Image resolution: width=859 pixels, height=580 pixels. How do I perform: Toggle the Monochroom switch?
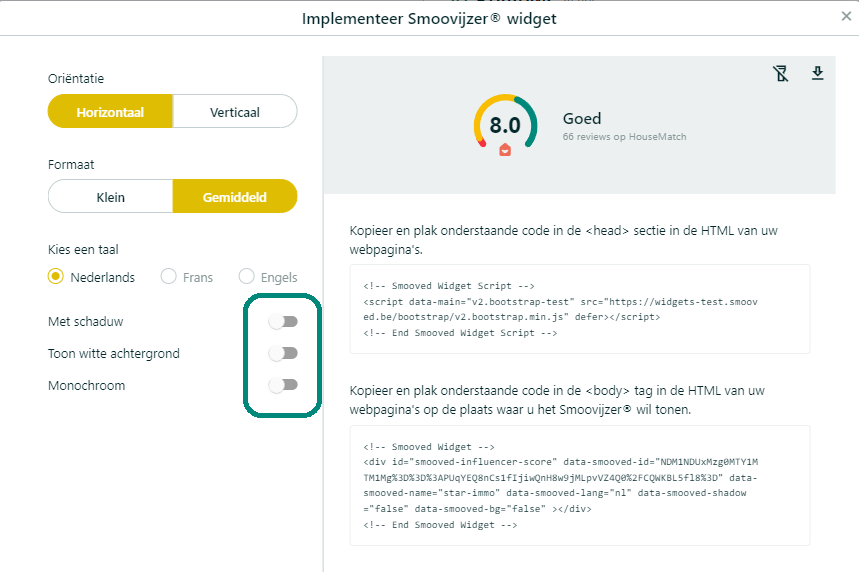click(283, 385)
